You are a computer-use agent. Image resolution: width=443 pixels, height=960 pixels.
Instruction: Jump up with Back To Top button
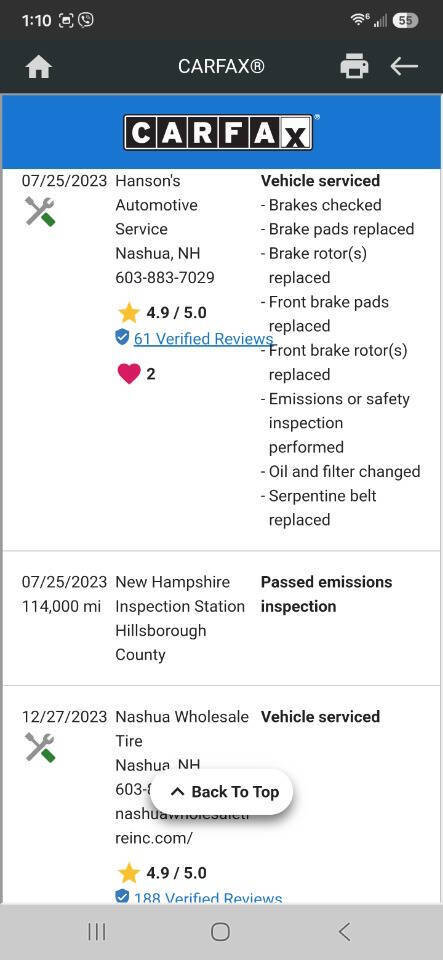coord(222,792)
